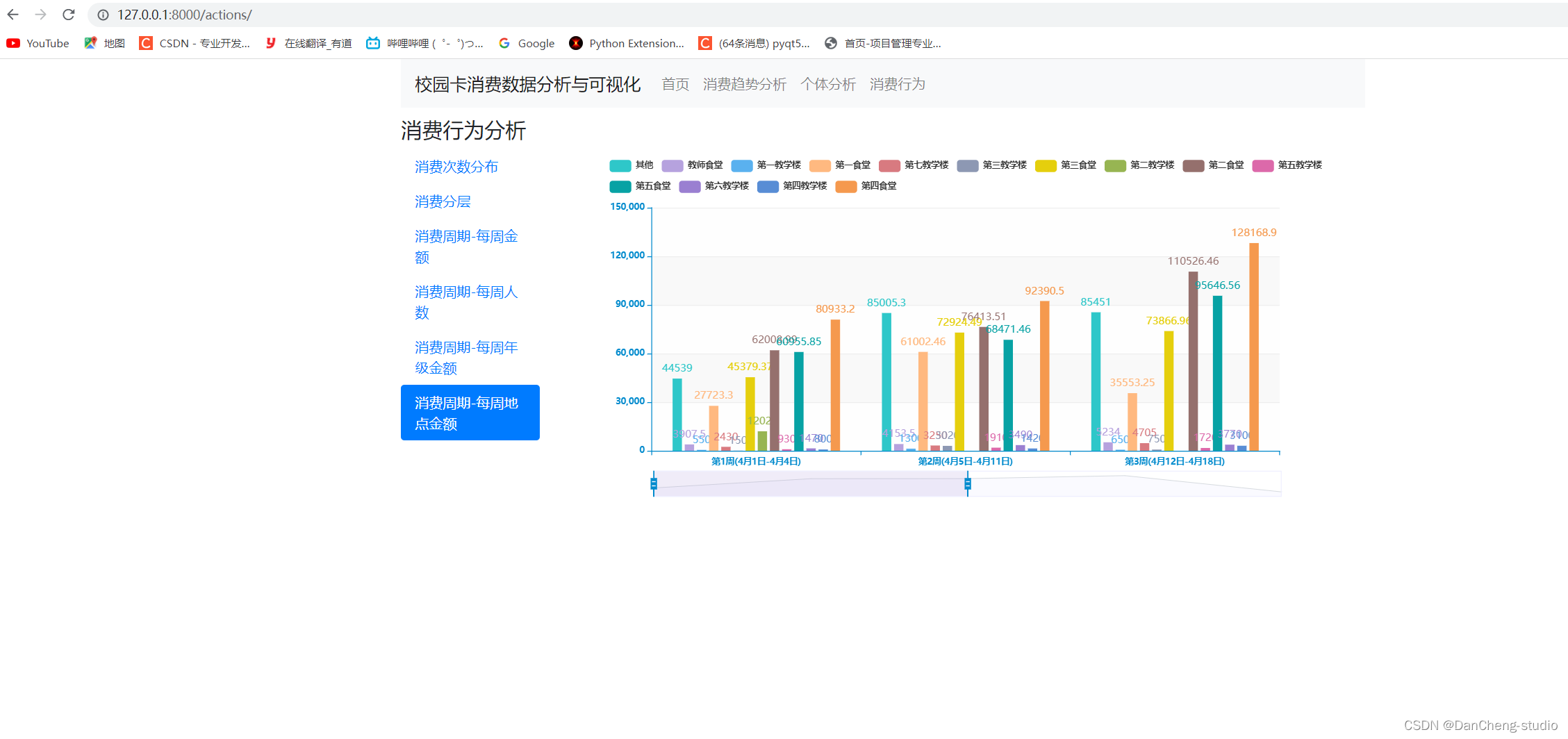Go to 首页 in the navbar

click(x=675, y=84)
